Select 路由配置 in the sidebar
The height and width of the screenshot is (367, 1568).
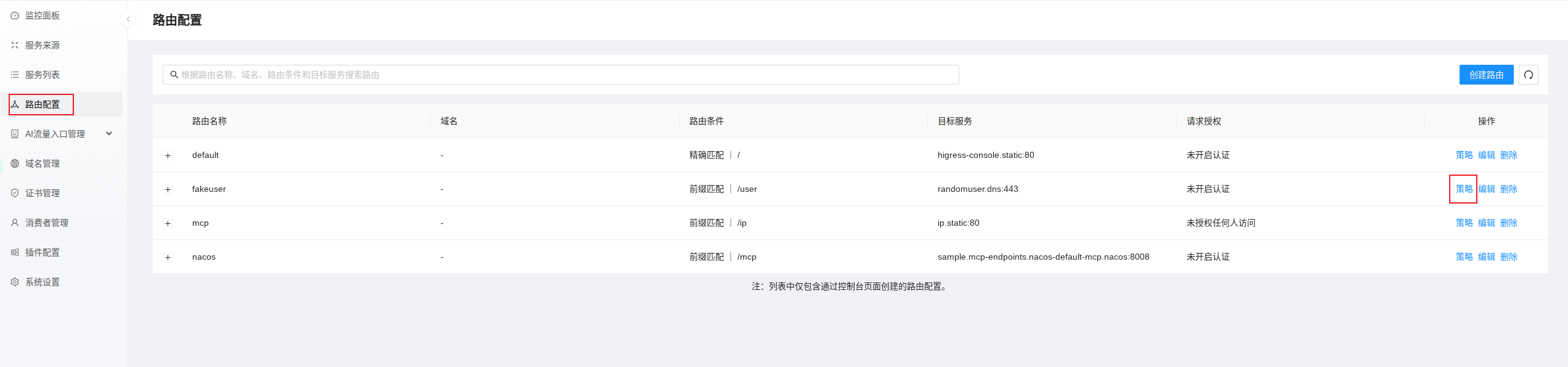[x=42, y=104]
